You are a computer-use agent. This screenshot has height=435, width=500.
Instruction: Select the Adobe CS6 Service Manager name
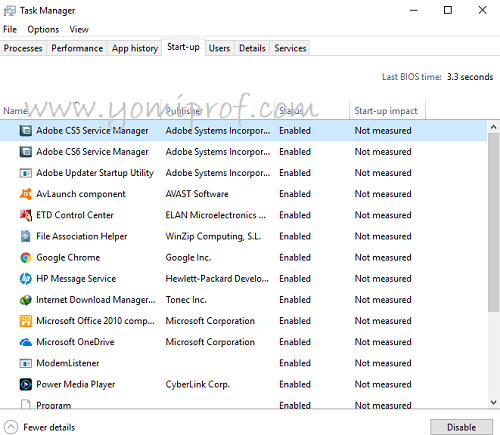pyautogui.click(x=92, y=152)
